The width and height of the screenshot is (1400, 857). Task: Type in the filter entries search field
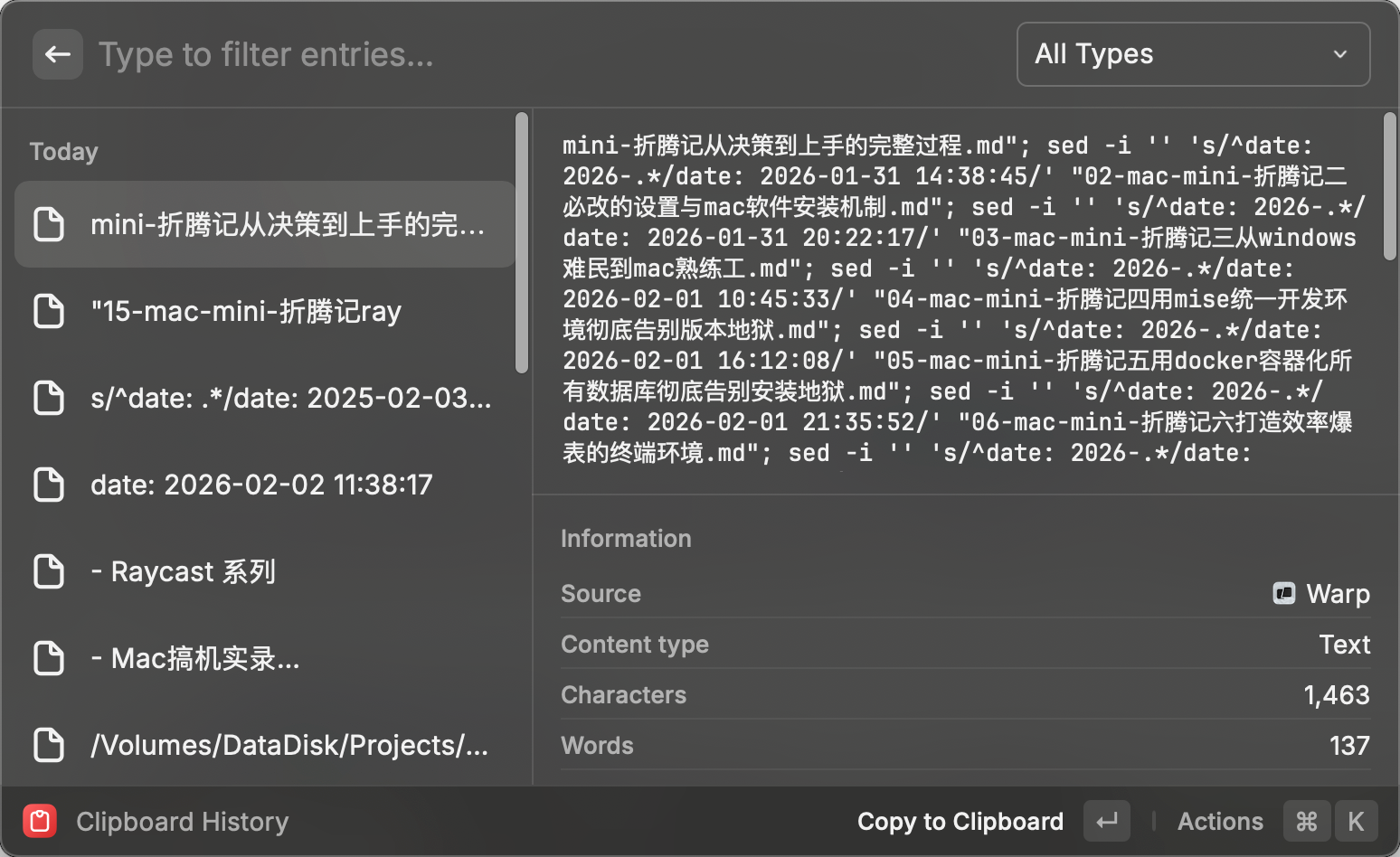tap(543, 54)
